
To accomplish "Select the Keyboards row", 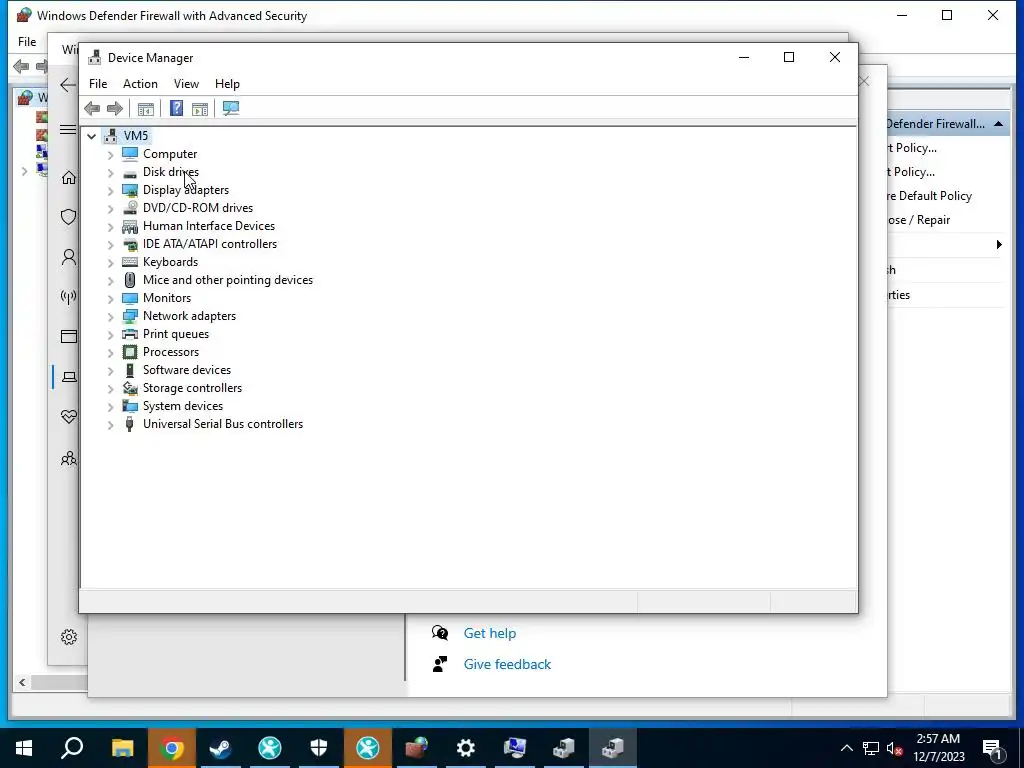I will pyautogui.click(x=170, y=262).
